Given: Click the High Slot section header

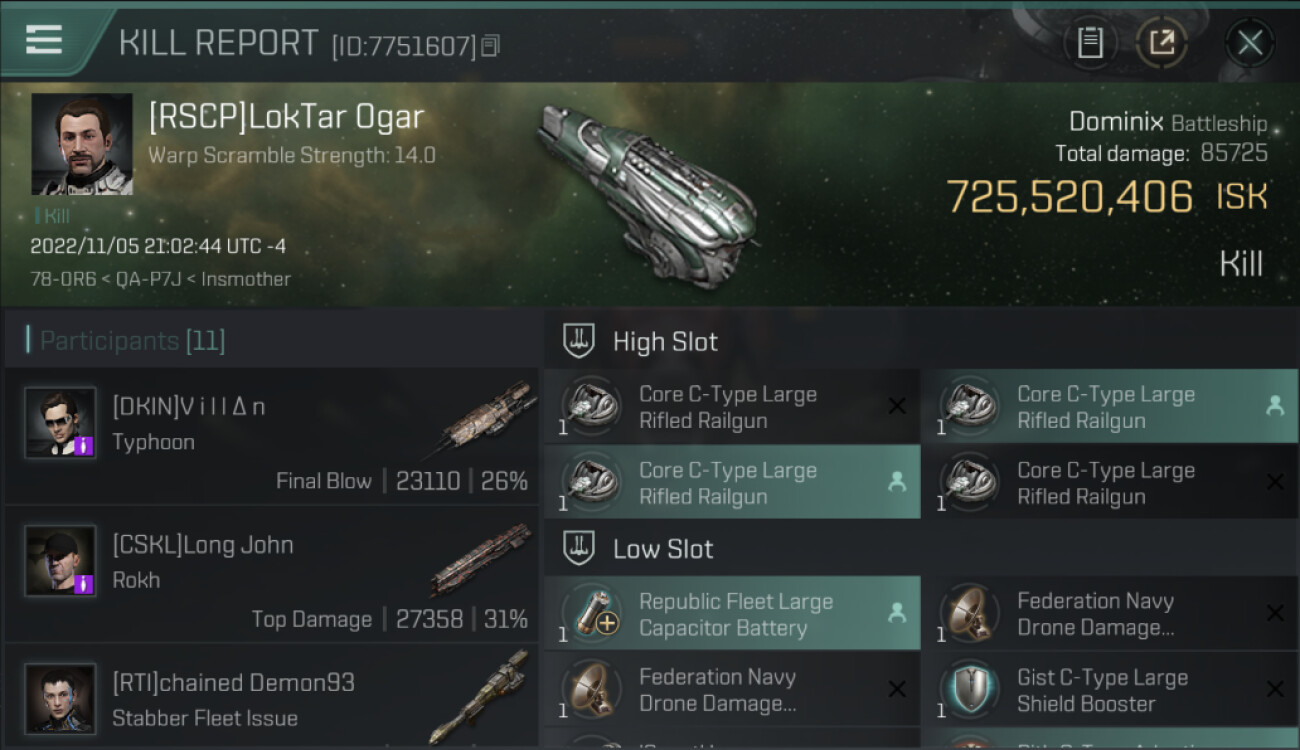Looking at the screenshot, I should pyautogui.click(x=665, y=342).
